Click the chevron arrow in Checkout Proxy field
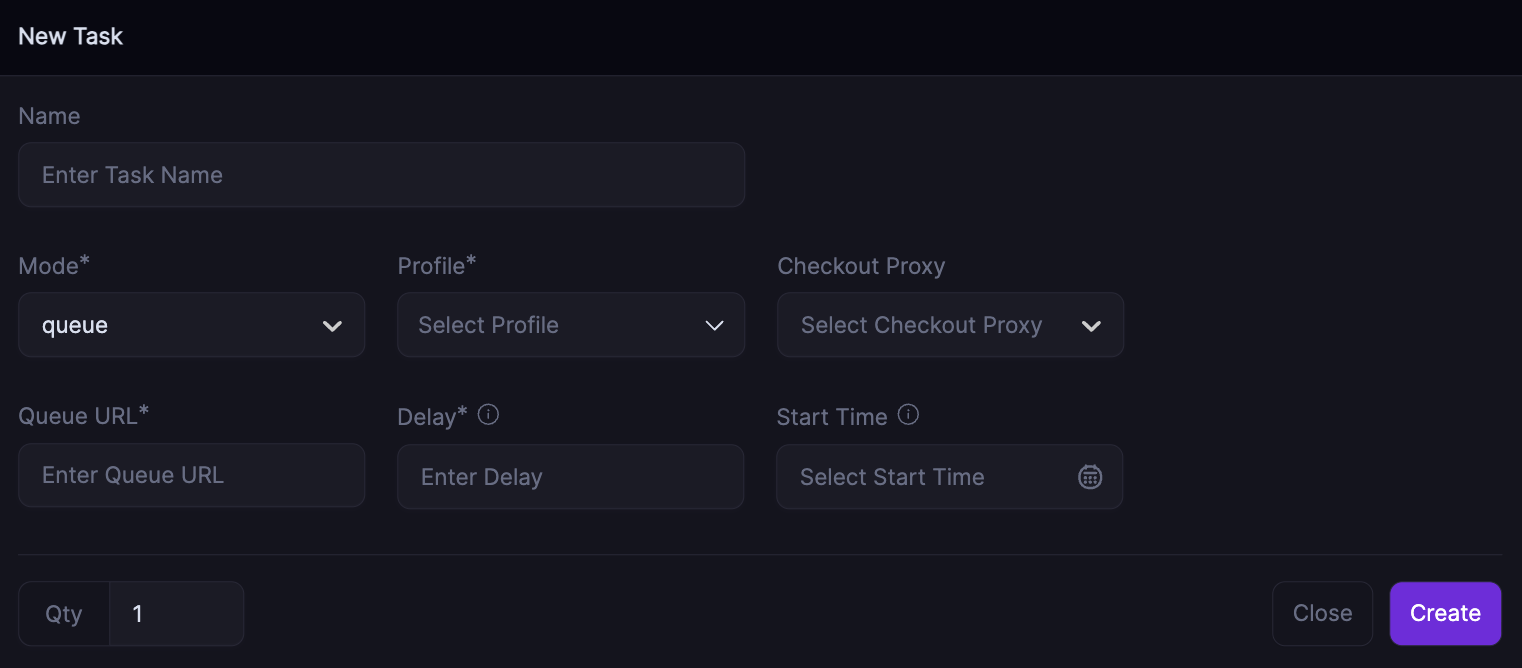The image size is (1522, 668). (x=1092, y=326)
